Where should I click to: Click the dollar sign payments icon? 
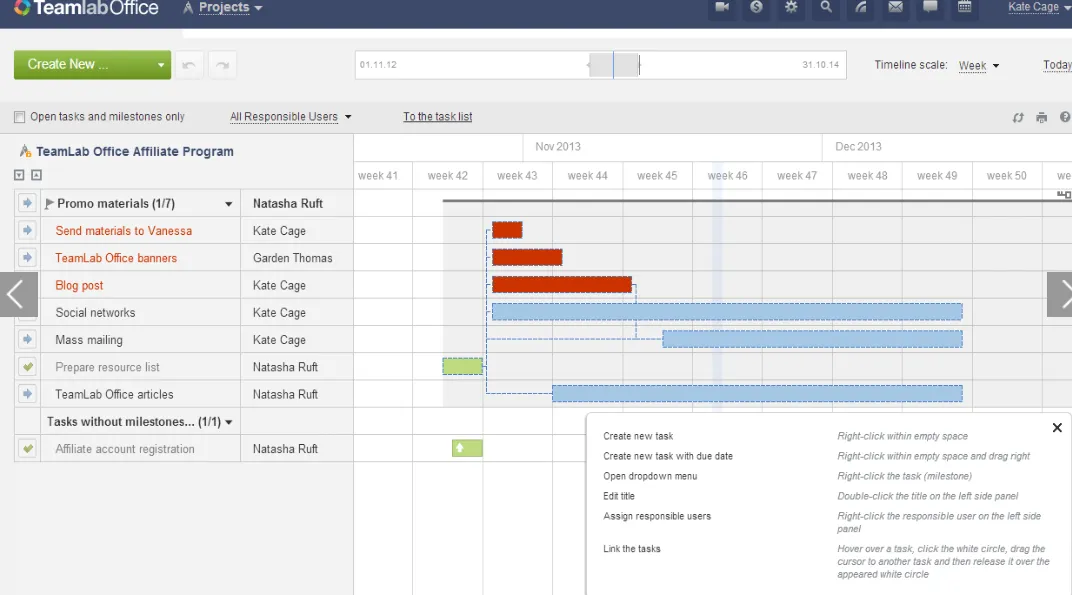tap(757, 8)
